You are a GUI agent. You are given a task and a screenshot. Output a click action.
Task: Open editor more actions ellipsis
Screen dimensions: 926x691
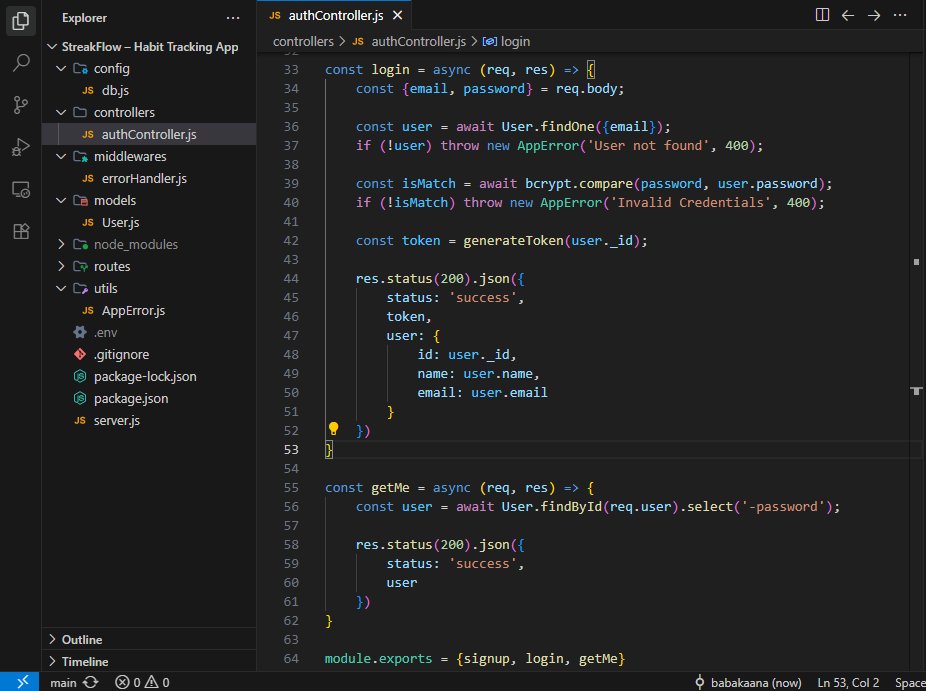tap(900, 15)
